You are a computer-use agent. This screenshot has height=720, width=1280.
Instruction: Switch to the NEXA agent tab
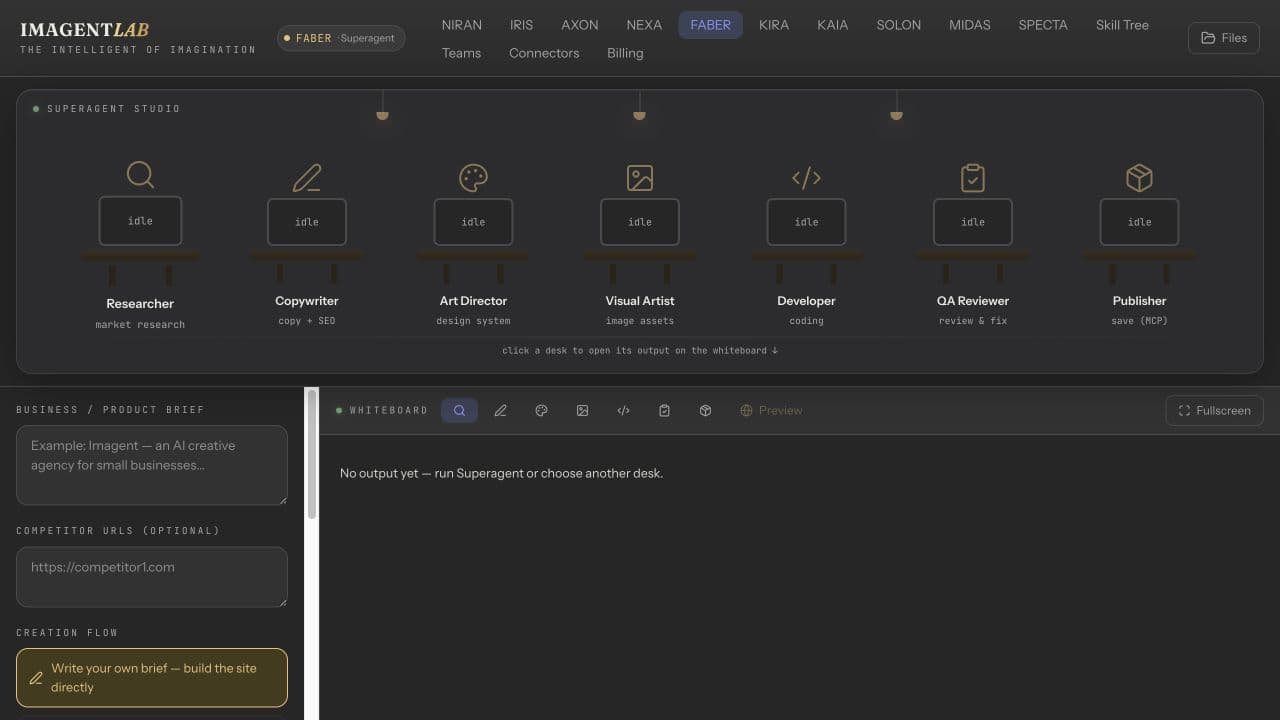tap(644, 25)
